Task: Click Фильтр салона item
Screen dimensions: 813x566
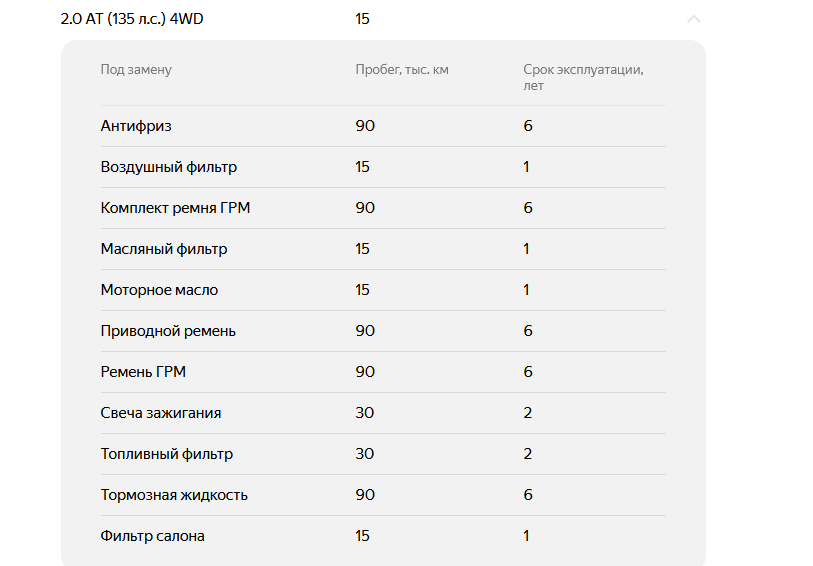Action: click(x=152, y=535)
